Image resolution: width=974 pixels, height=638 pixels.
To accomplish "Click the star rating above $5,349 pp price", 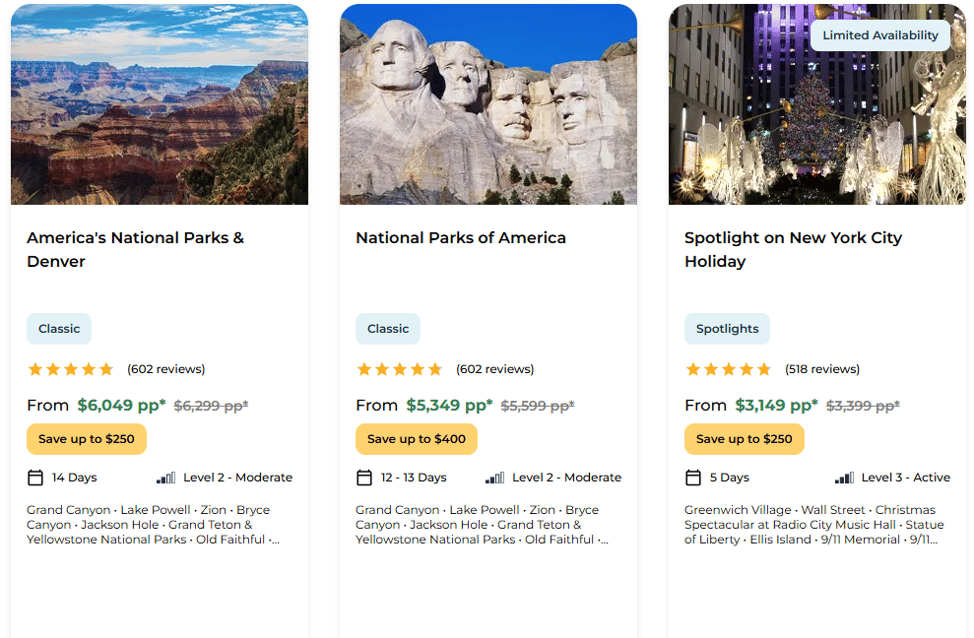I will 399,370.
